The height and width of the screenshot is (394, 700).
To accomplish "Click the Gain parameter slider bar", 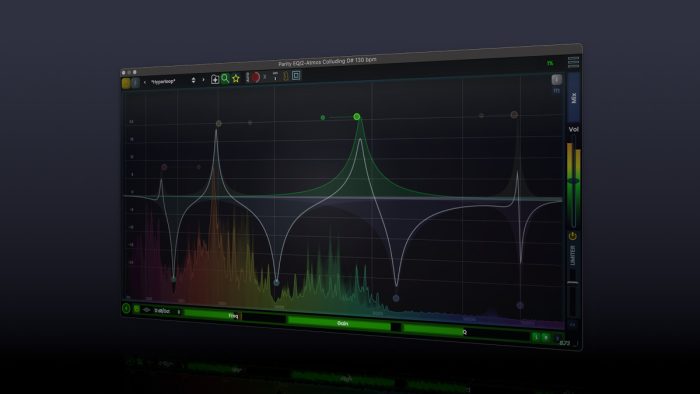I will click(x=344, y=323).
